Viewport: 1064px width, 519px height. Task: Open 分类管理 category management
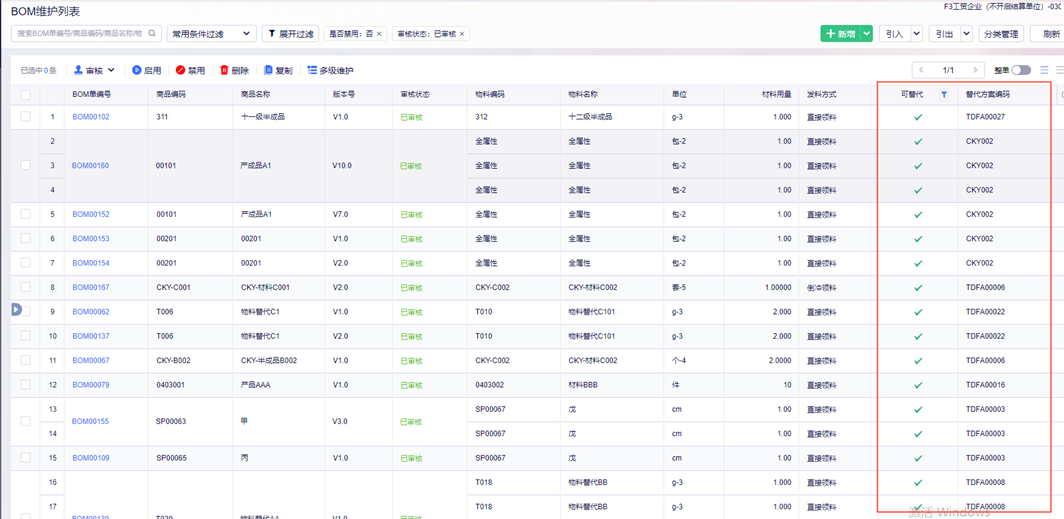click(1001, 34)
